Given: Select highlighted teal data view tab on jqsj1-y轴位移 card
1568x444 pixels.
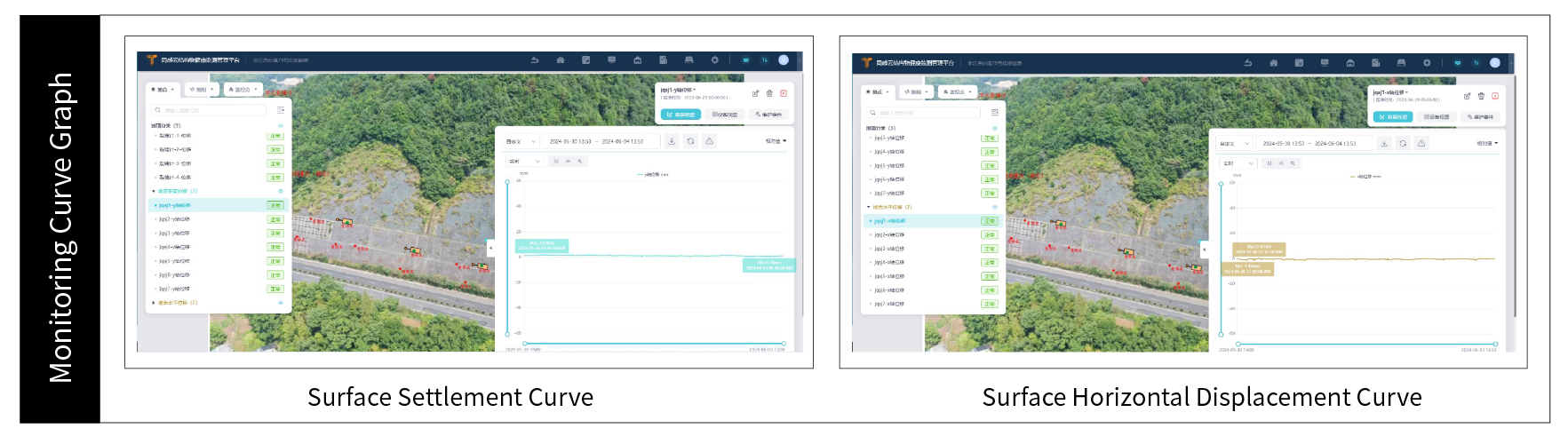Looking at the screenshot, I should click(x=681, y=115).
